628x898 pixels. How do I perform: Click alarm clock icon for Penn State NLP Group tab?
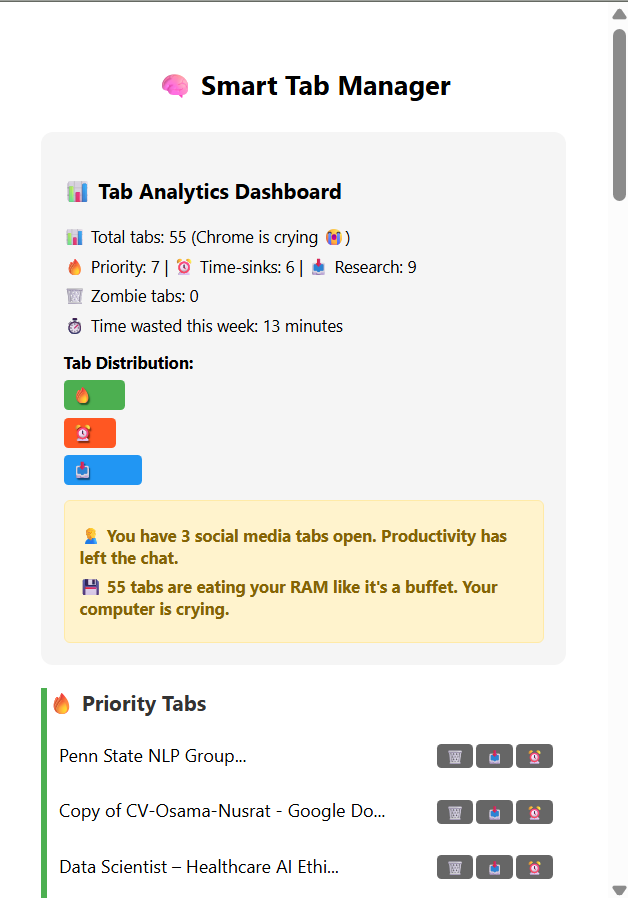[x=534, y=756]
